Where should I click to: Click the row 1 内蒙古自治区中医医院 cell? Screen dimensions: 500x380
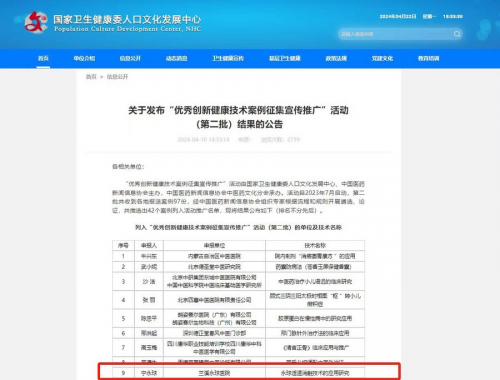214,256
